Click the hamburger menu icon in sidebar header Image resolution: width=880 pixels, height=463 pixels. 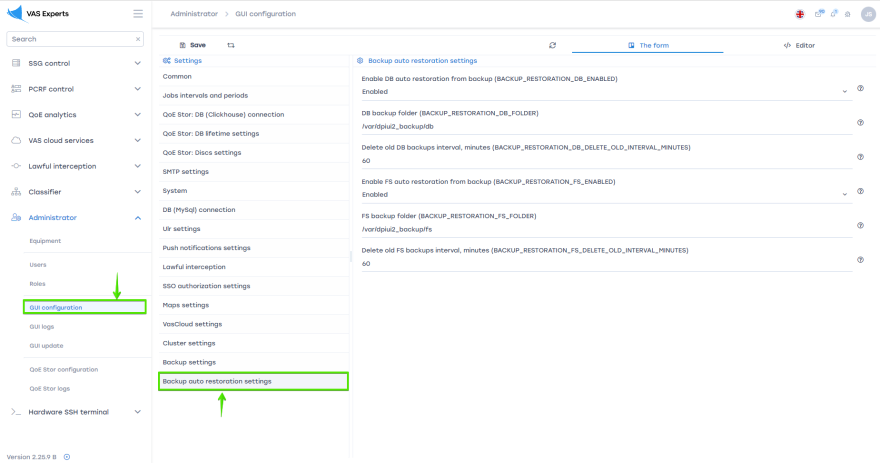(138, 14)
